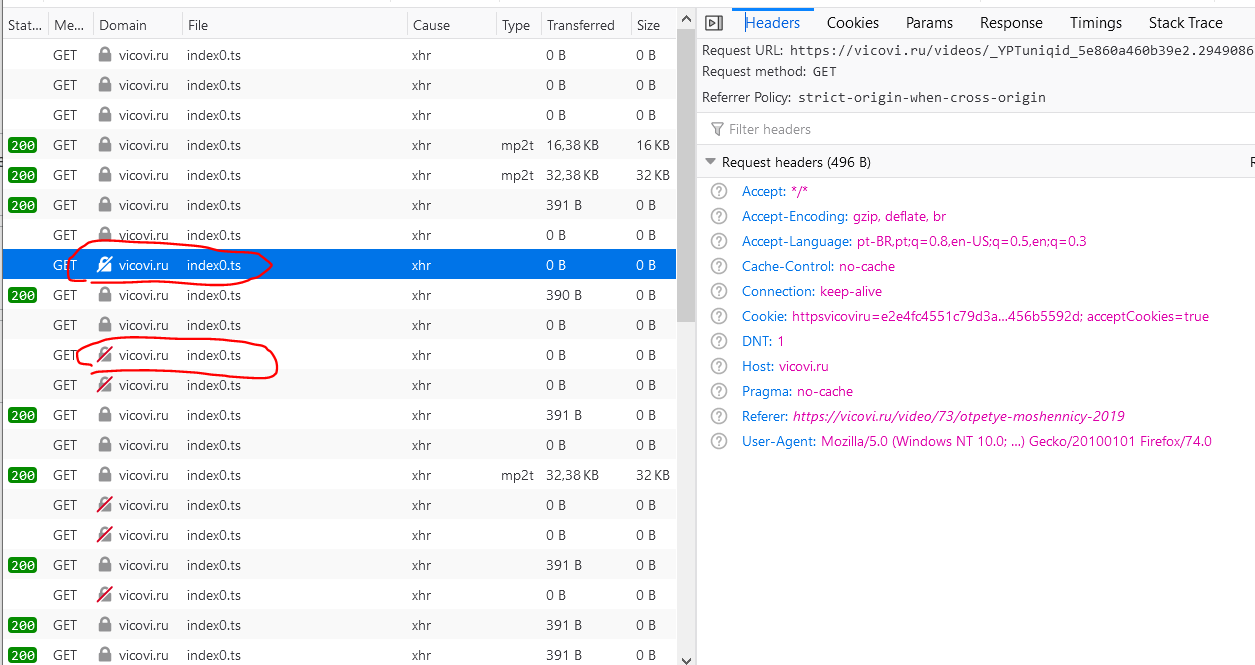Open help icon beside Cache-Control

coord(718,266)
